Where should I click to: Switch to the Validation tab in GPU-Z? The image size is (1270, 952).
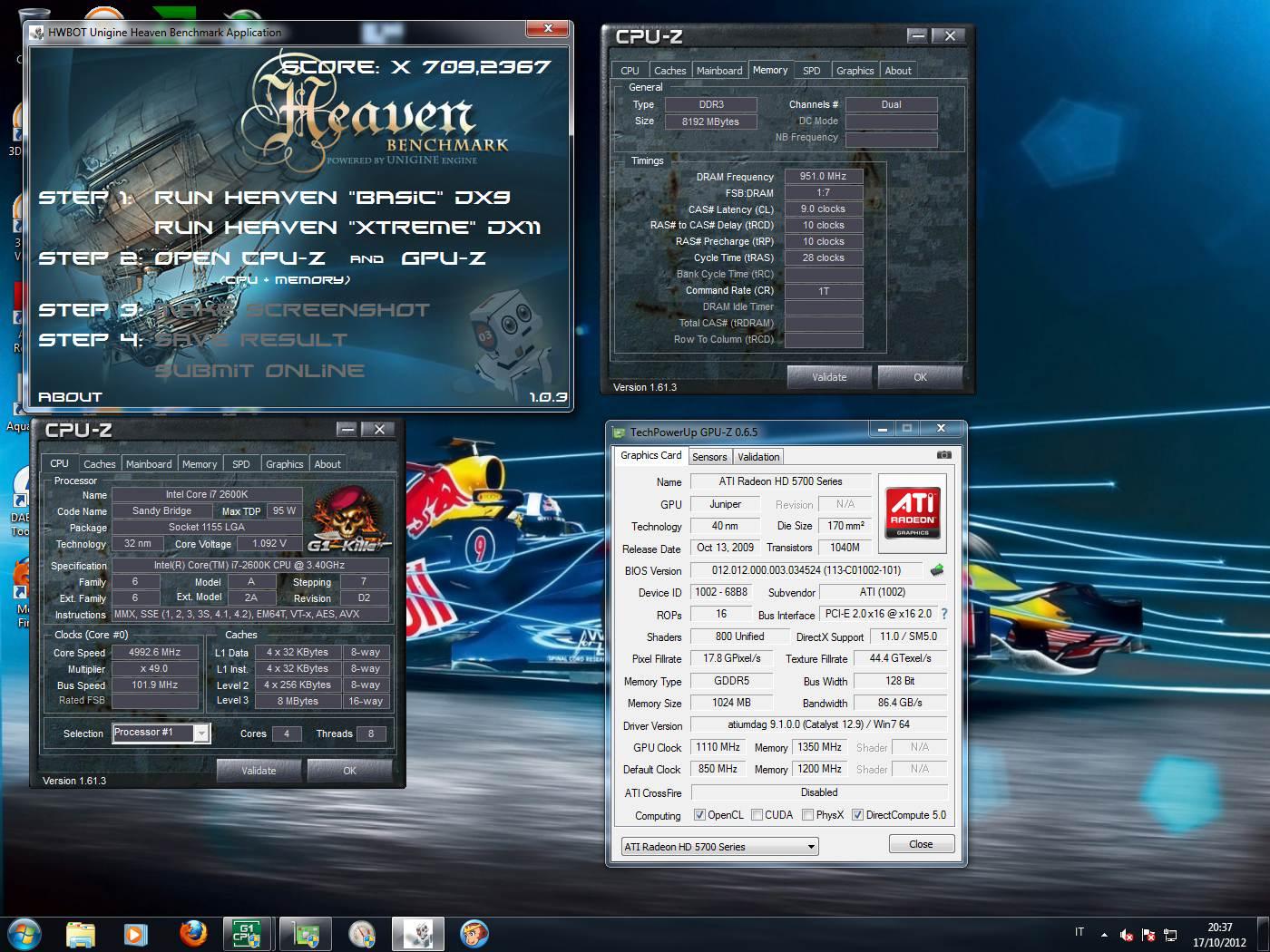[x=758, y=457]
